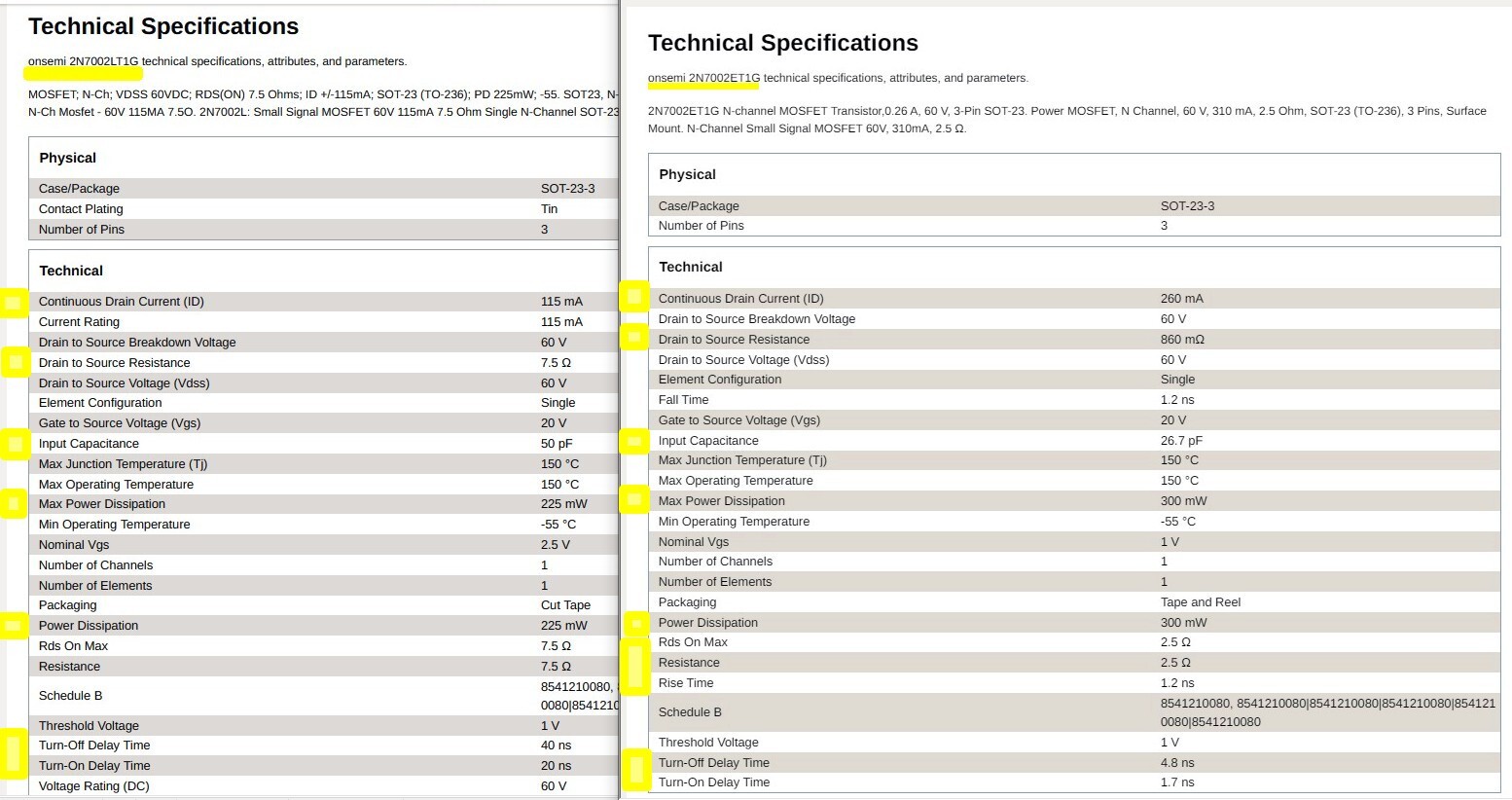
Task: Click the yellow marker beside 26.7 pF Input Capacitance
Action: (x=634, y=442)
